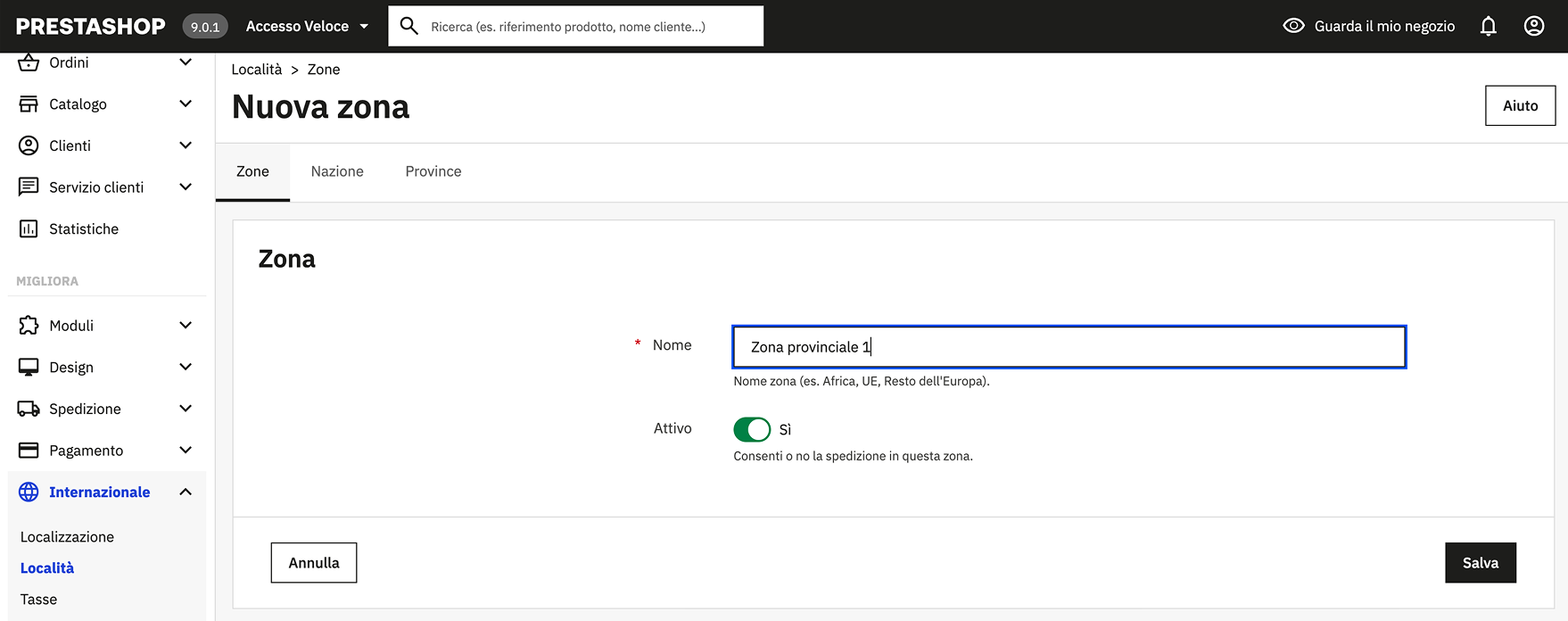Click the Statistiche chart icon
1568x621 pixels.
point(29,229)
